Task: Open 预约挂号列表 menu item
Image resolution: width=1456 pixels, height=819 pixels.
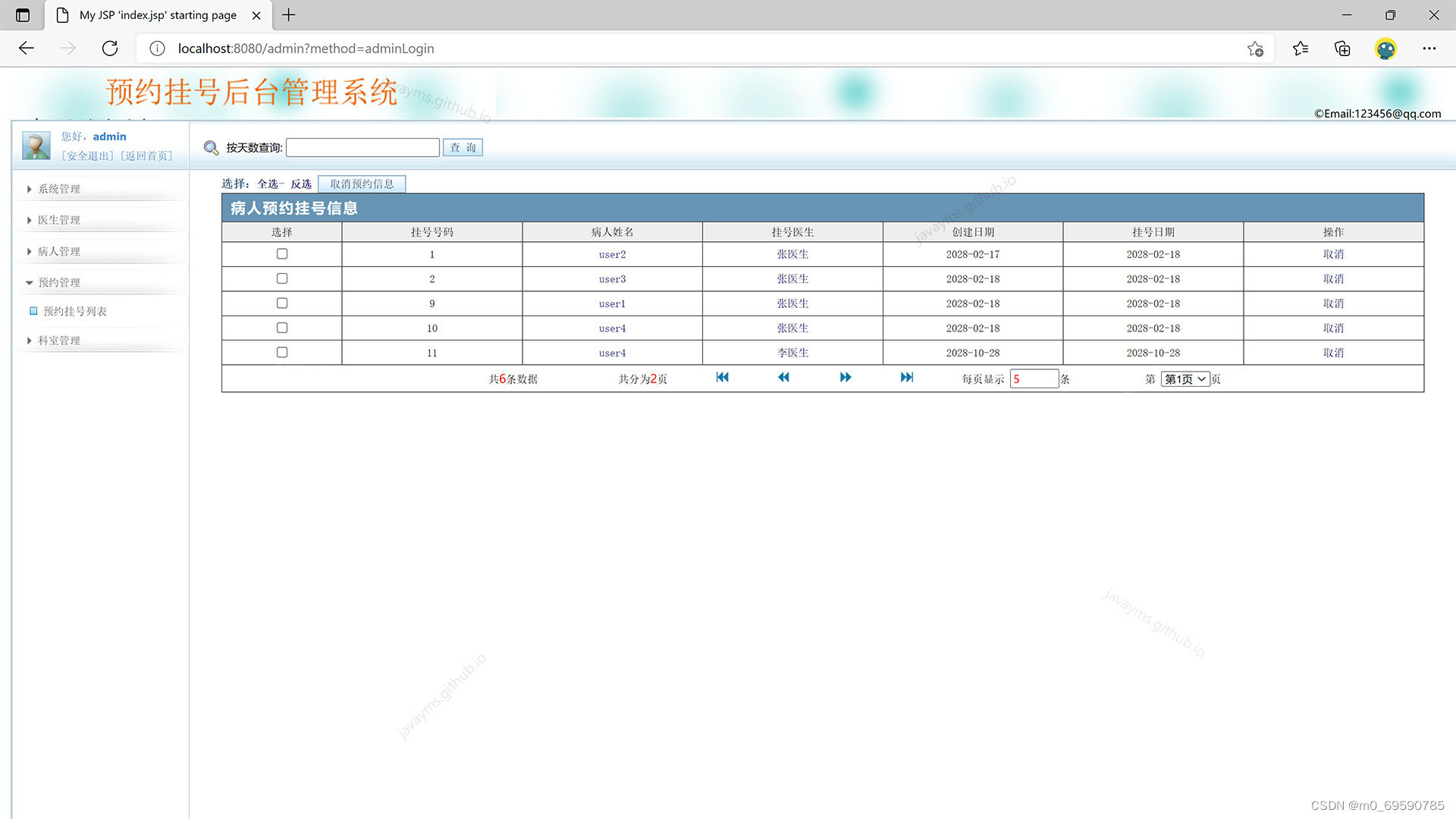Action: (x=74, y=312)
